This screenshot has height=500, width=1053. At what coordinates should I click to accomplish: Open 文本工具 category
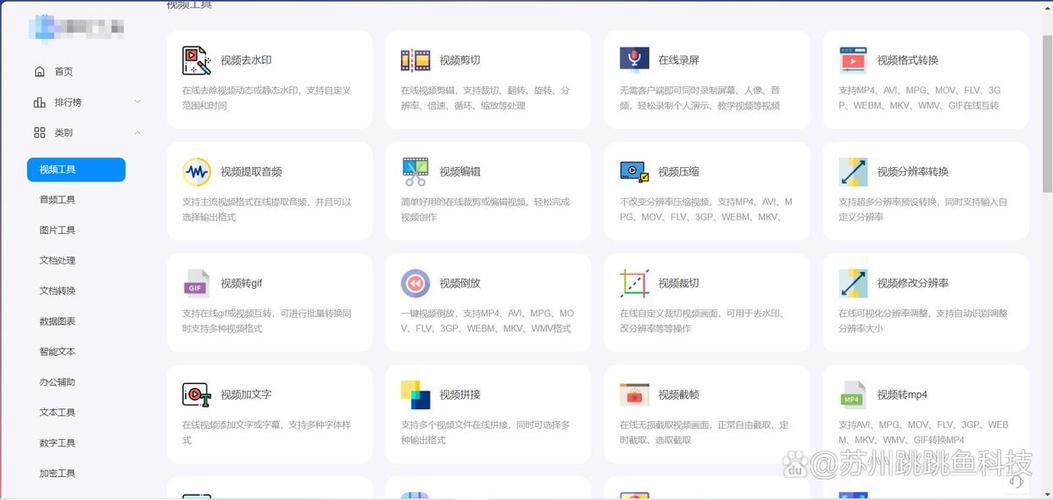58,412
